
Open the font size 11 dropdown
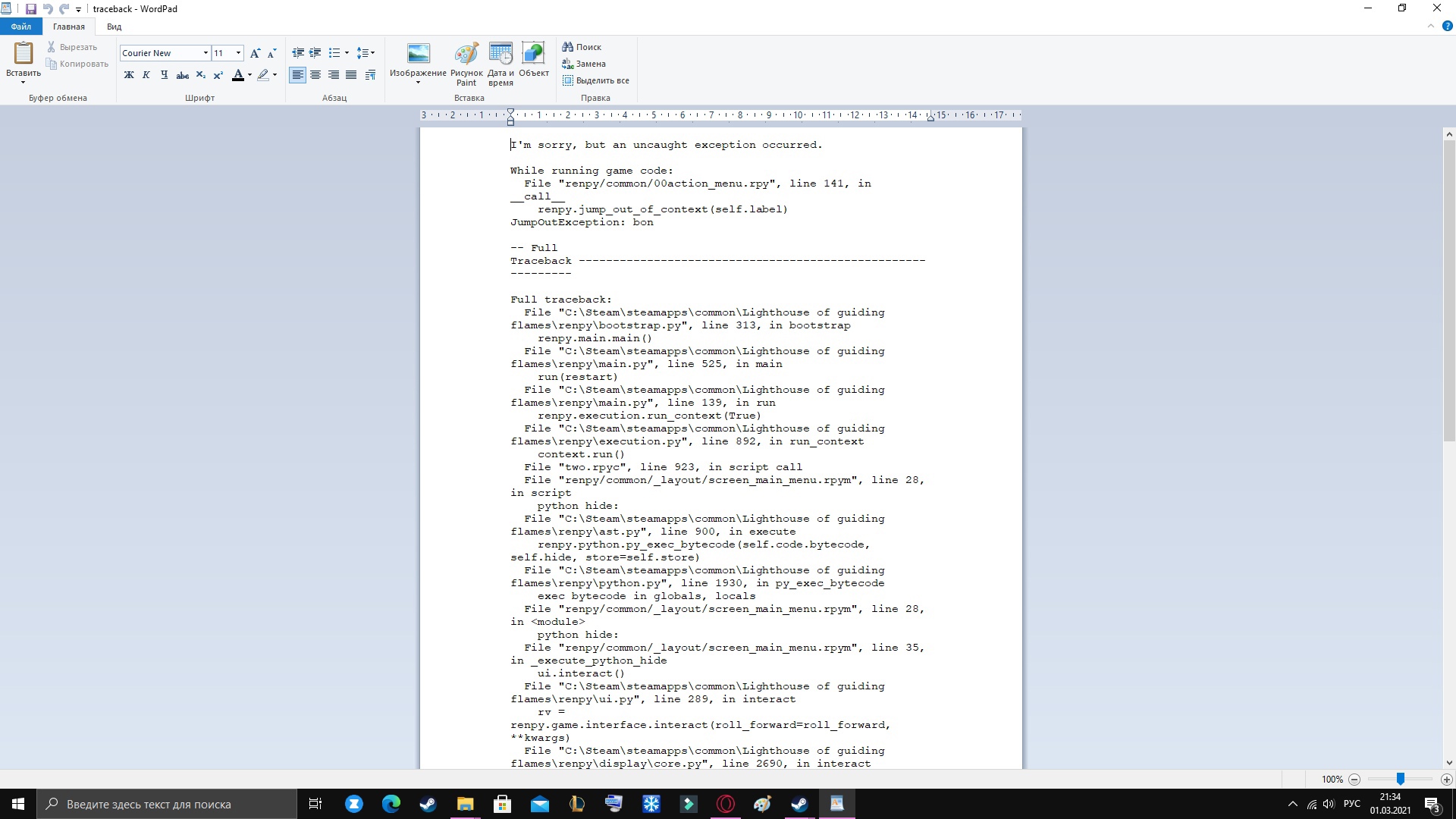click(x=238, y=53)
